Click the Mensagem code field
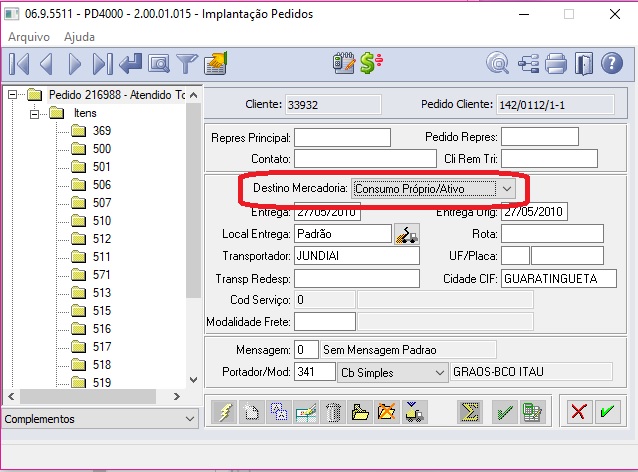This screenshot has height=472, width=638. pos(306,350)
